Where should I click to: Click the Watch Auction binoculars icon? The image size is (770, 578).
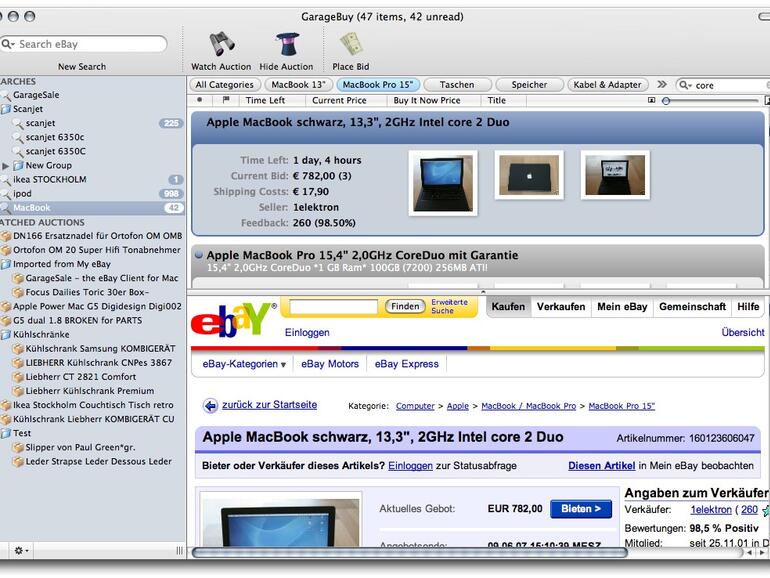click(x=221, y=44)
